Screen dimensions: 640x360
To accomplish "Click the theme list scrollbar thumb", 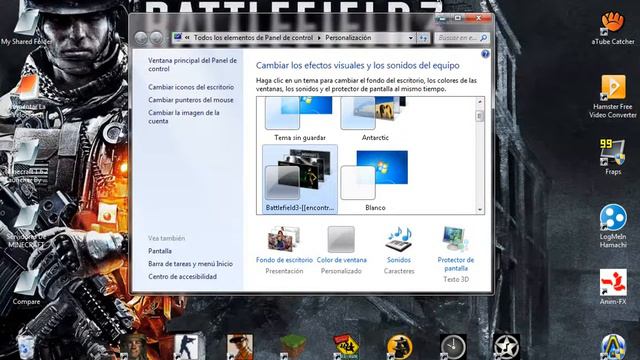I will [480, 116].
